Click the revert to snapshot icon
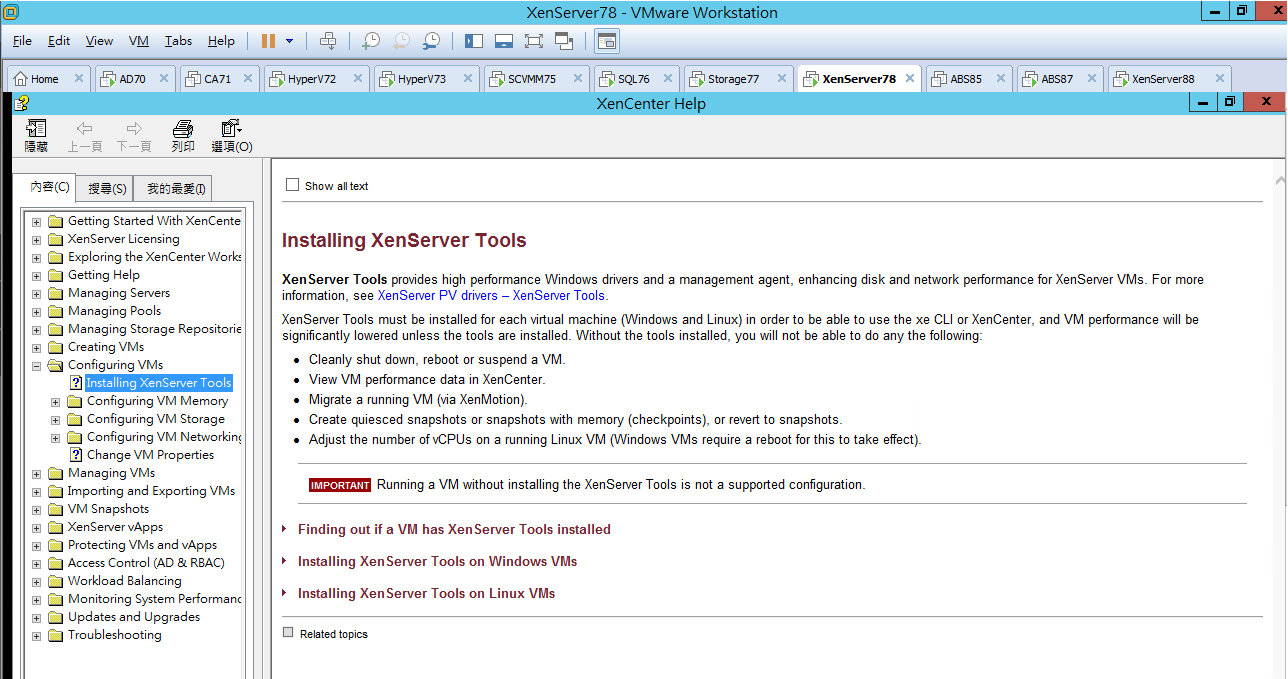This screenshot has height=679, width=1288. click(x=401, y=41)
